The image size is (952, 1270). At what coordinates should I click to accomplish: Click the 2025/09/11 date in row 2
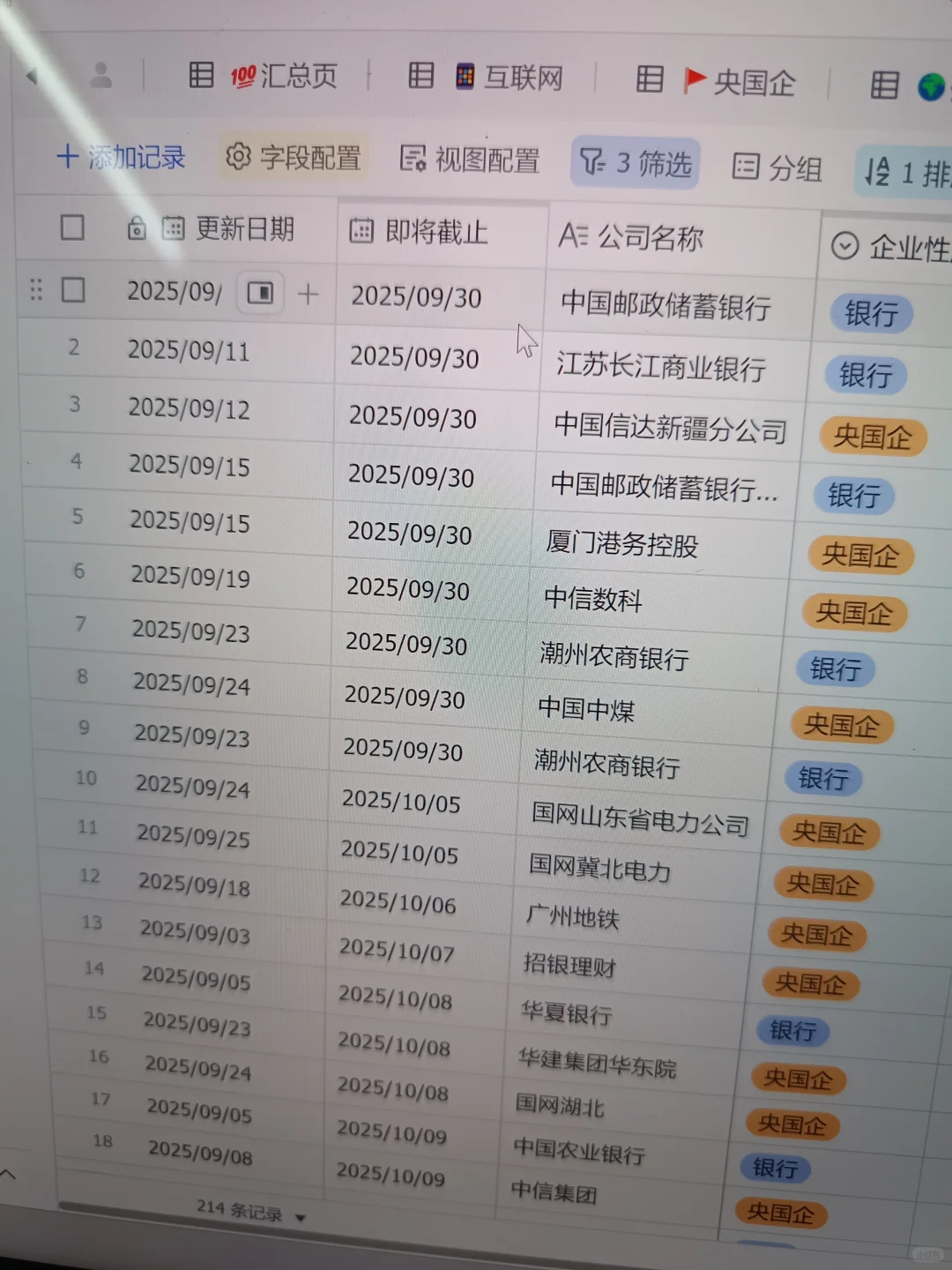click(189, 350)
